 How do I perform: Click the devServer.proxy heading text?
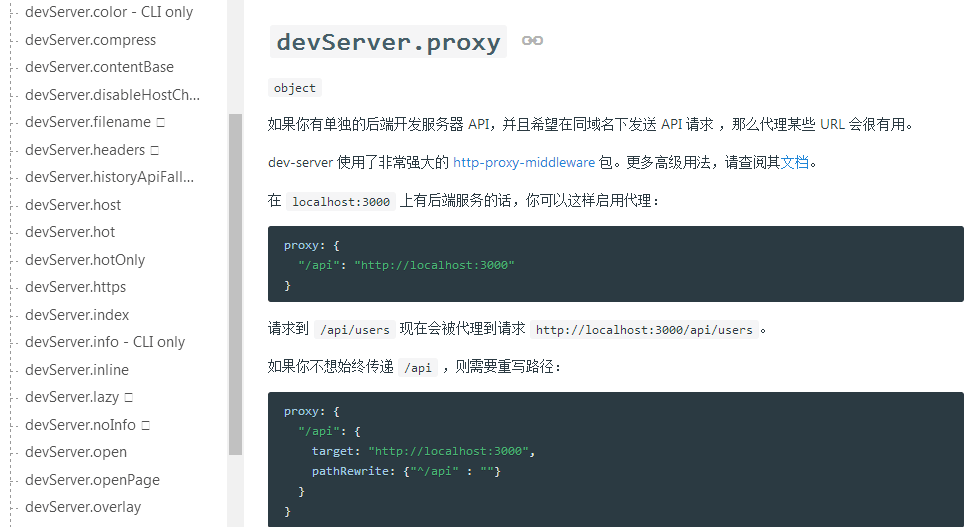tap(388, 42)
